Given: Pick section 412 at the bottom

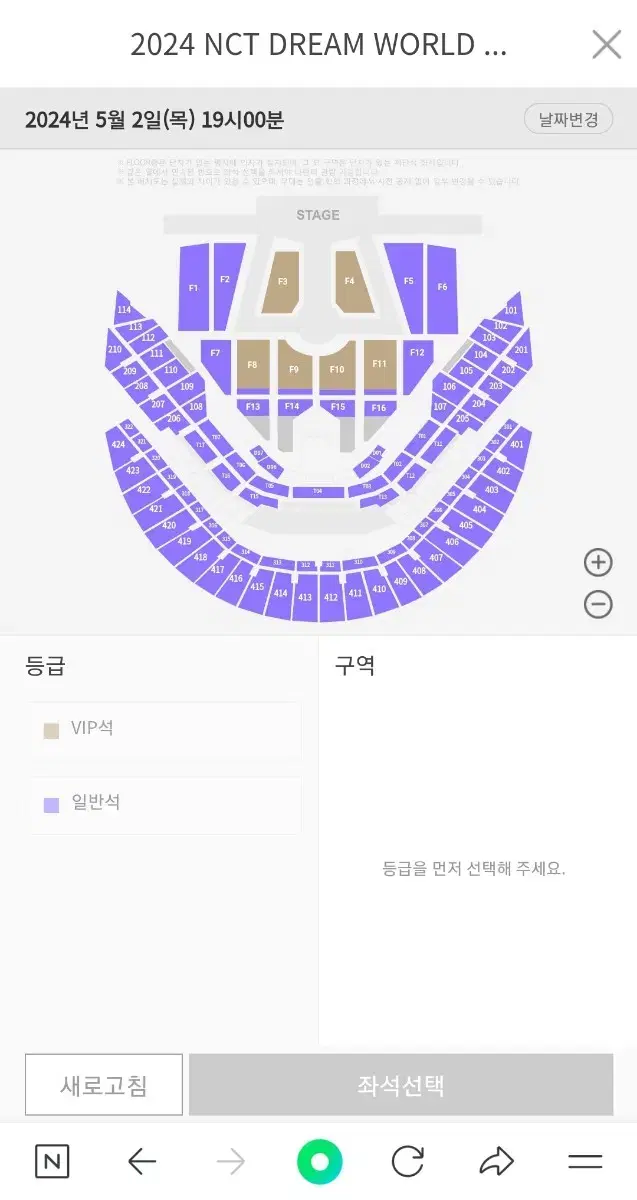Looking at the screenshot, I should (331, 596).
